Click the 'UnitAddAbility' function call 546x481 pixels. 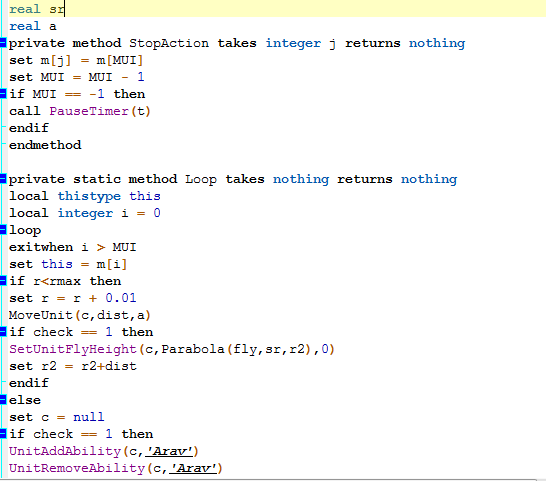[x=65, y=451]
